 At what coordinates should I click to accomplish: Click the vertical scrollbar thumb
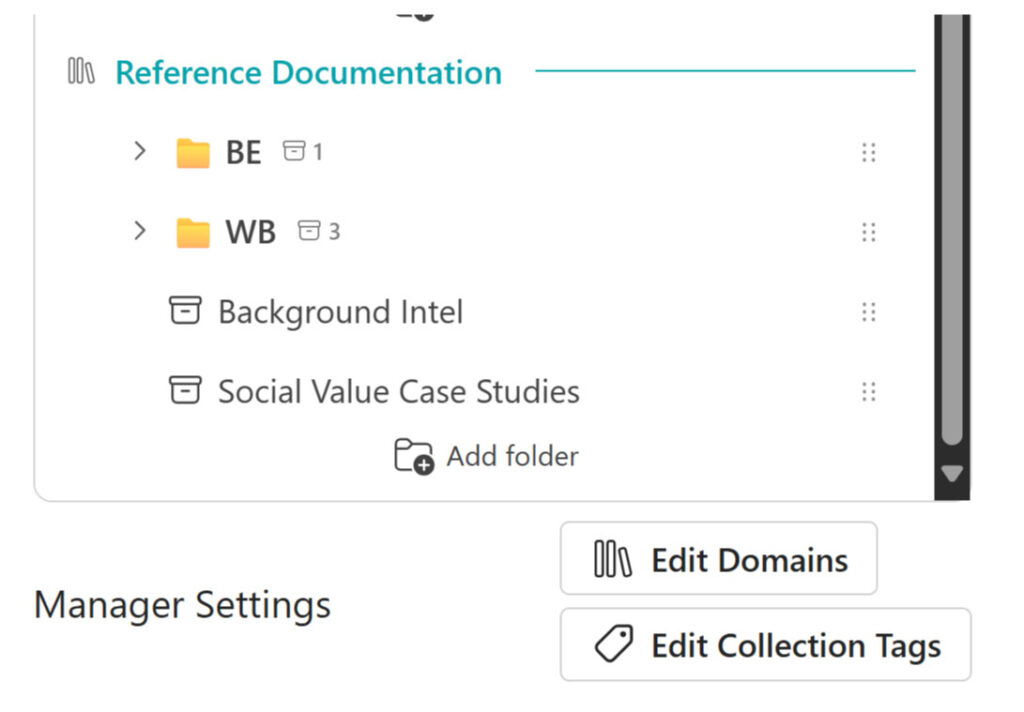click(951, 230)
